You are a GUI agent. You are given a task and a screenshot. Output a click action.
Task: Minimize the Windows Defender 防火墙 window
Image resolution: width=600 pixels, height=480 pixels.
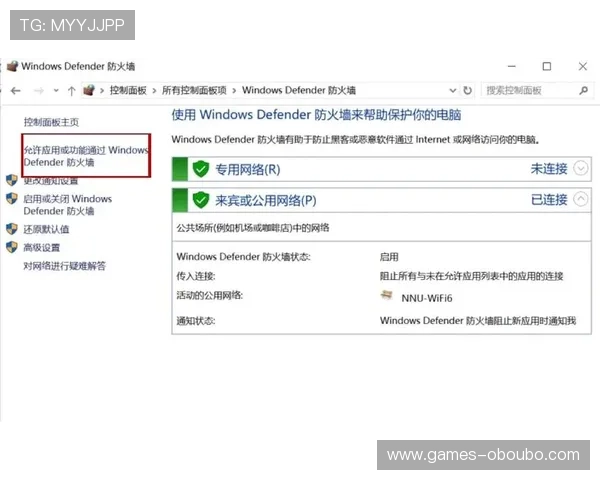pyautogui.click(x=512, y=66)
